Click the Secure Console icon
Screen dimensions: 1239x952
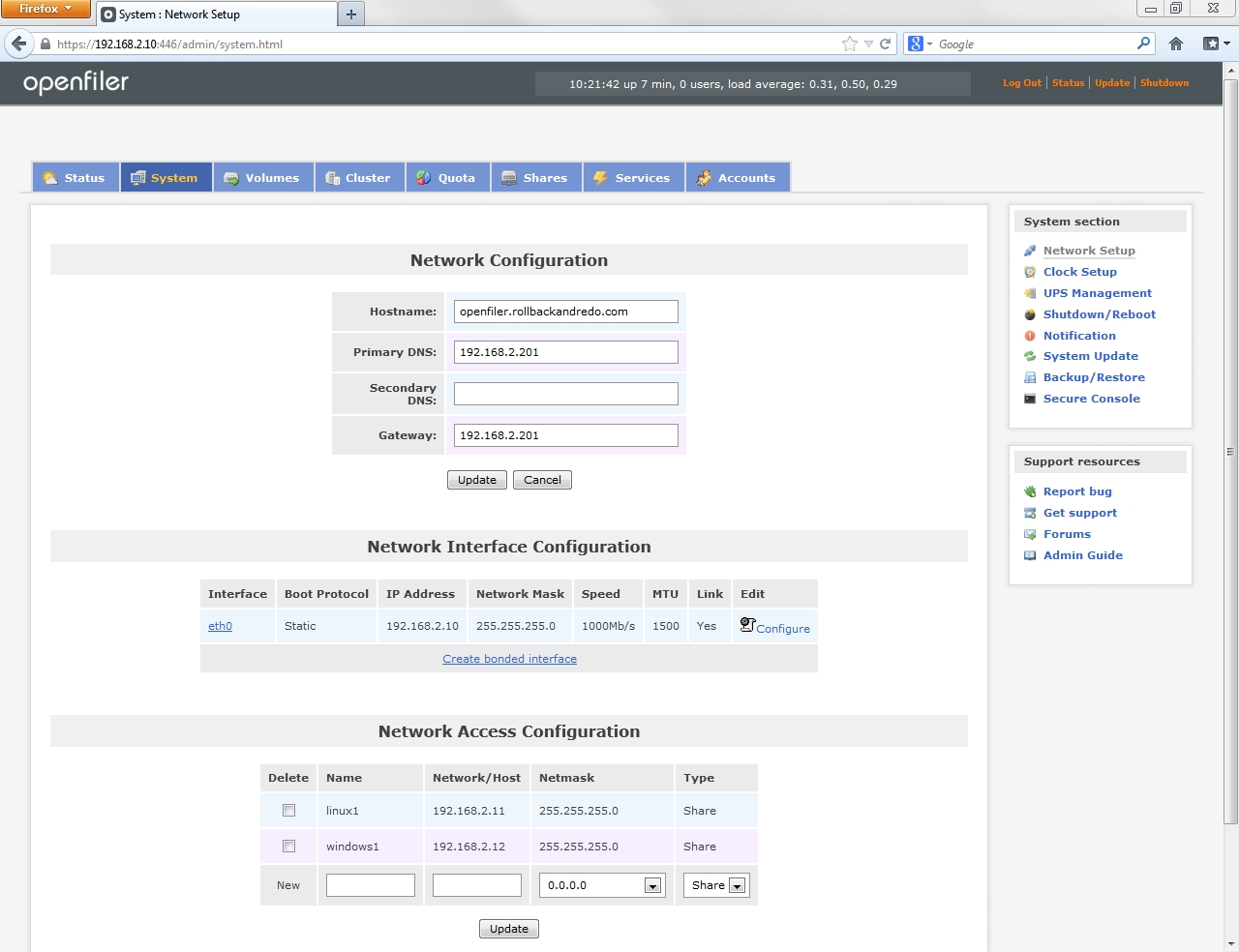point(1030,399)
